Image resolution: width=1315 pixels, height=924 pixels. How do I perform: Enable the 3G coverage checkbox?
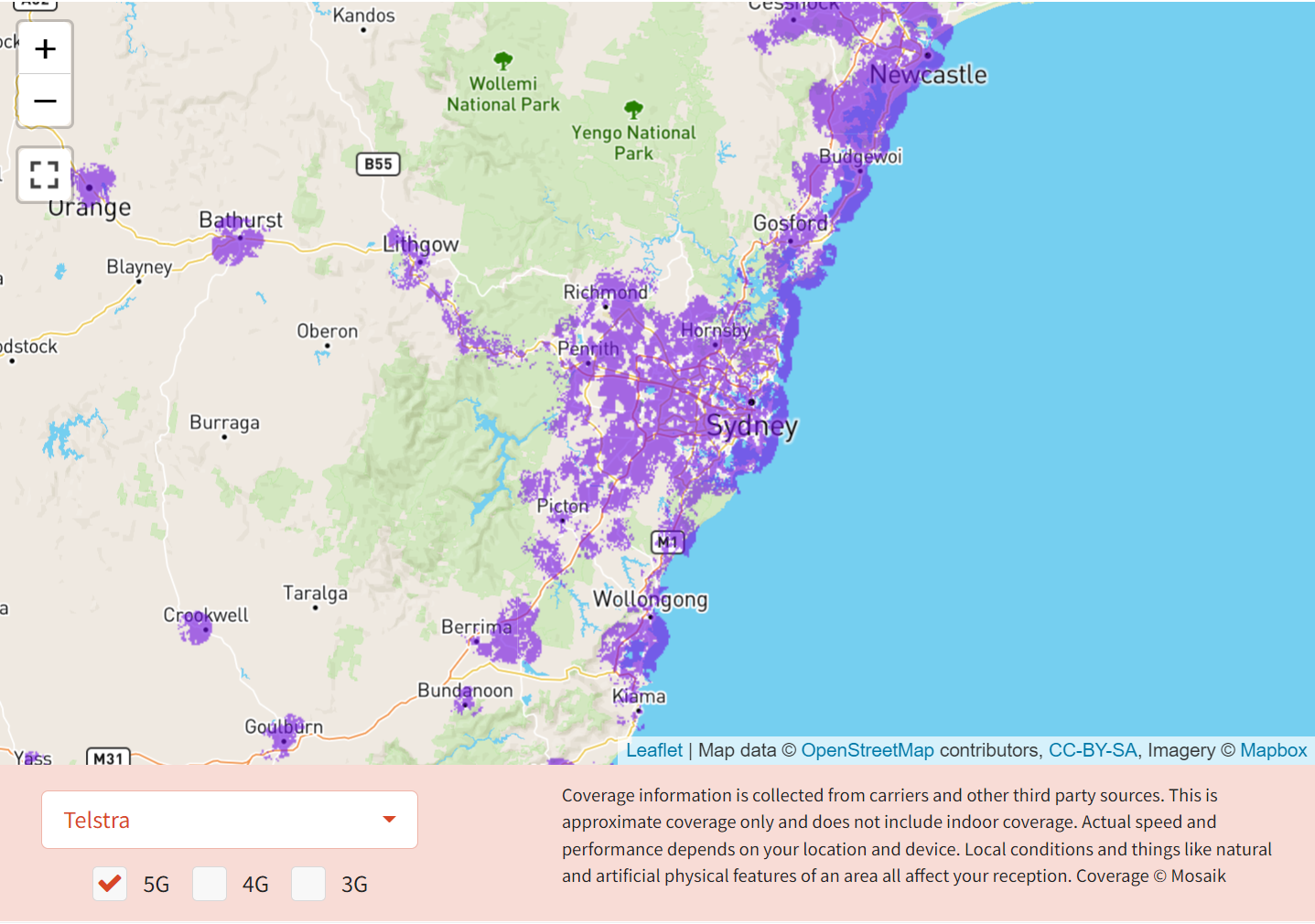pos(308,884)
